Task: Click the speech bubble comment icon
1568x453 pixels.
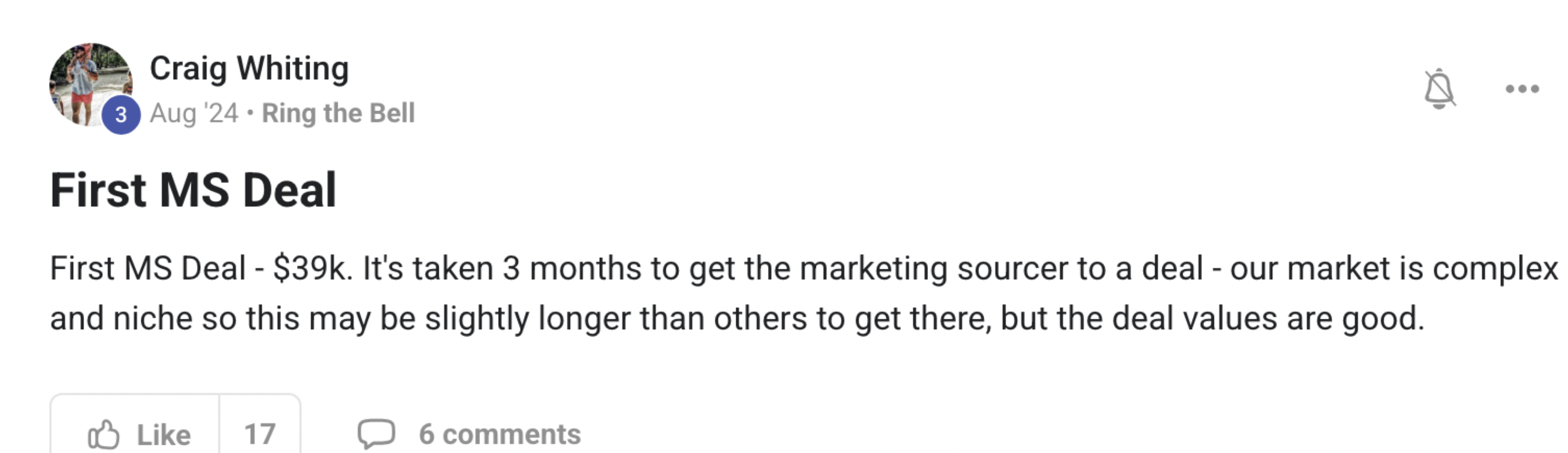Action: tap(376, 434)
